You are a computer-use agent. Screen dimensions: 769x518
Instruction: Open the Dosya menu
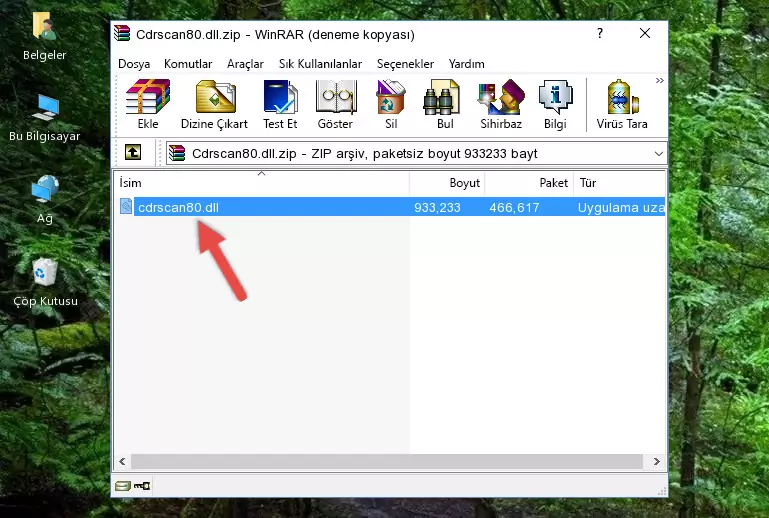click(x=134, y=64)
